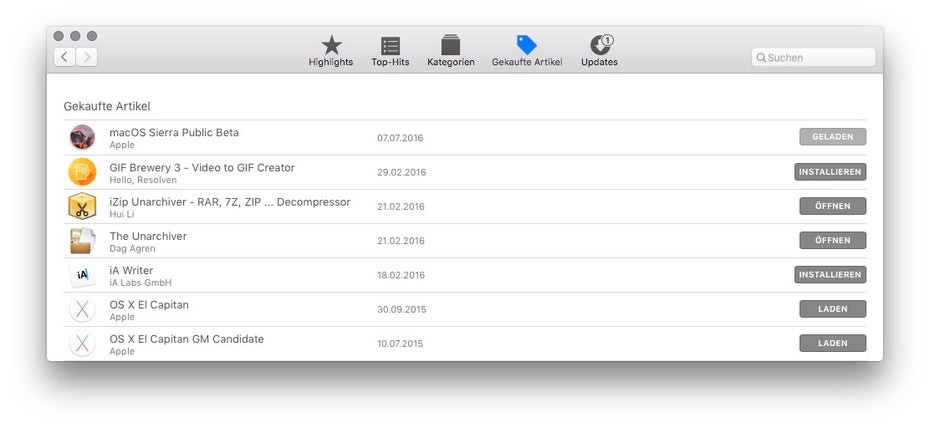Screen dimensions: 930x428
Task: Click the Gekaufte Artikel section heading
Action: pos(107,106)
